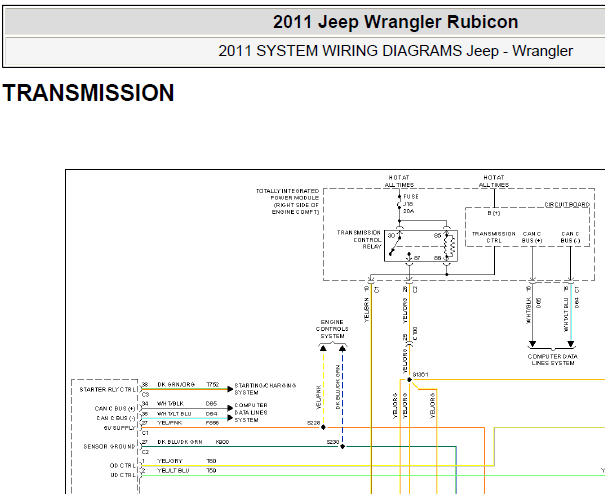Click the 'UD CTRL' pin label

(x=123, y=475)
